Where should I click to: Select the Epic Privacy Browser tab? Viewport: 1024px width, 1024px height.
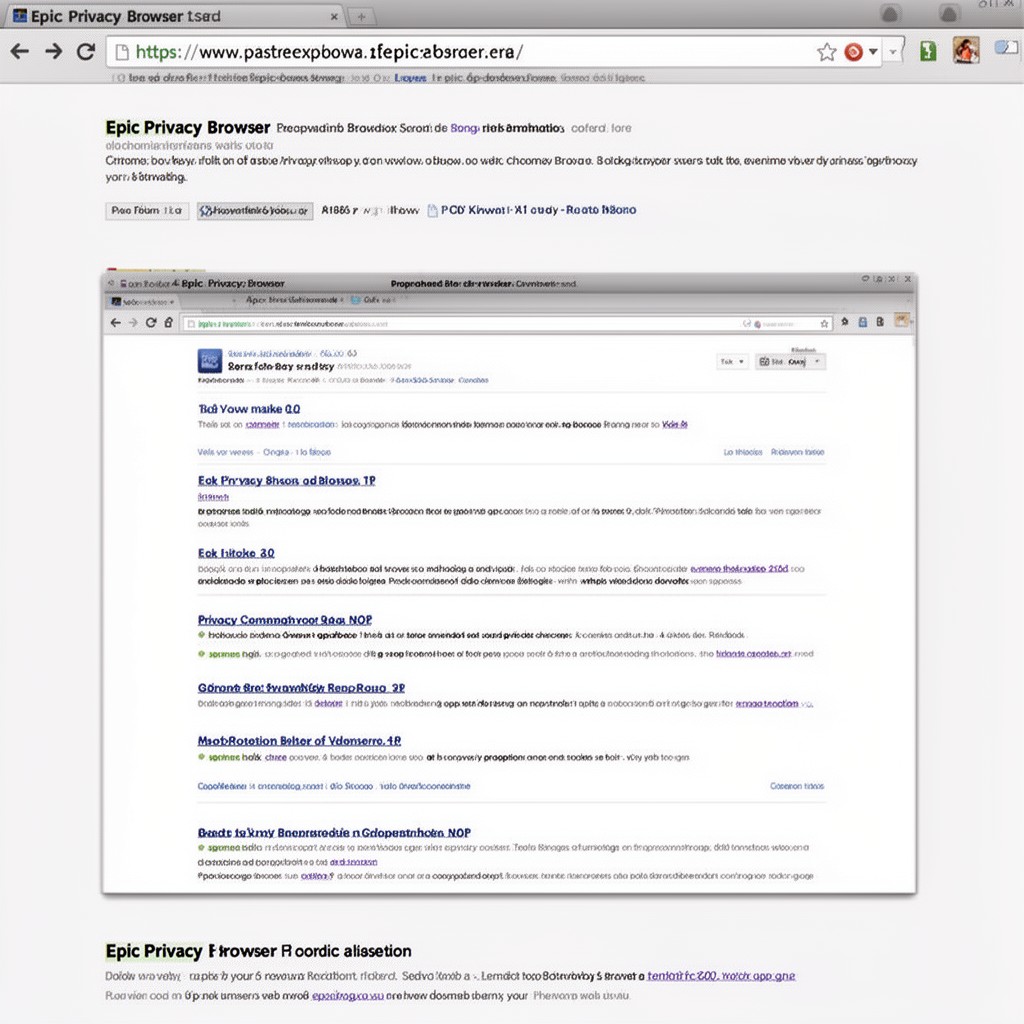[173, 16]
